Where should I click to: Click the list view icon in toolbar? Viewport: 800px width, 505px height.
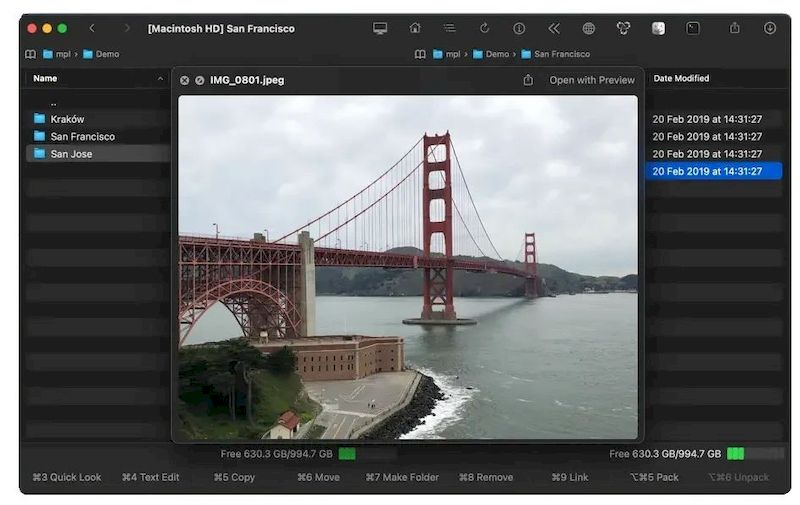point(449,28)
